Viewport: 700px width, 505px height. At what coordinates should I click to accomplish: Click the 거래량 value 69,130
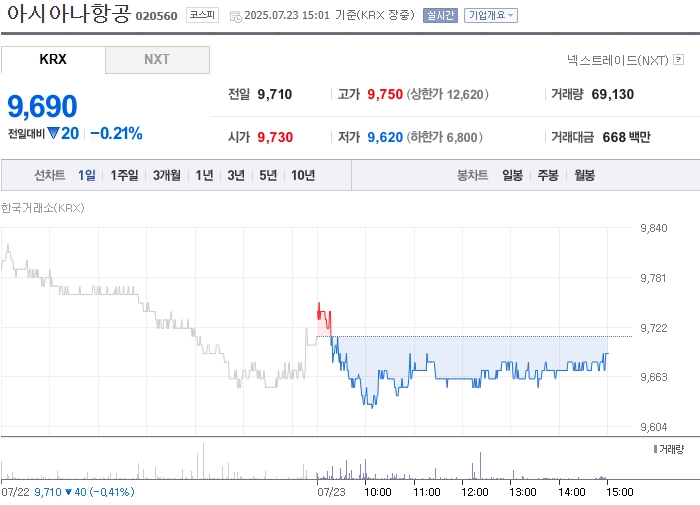[x=612, y=94]
